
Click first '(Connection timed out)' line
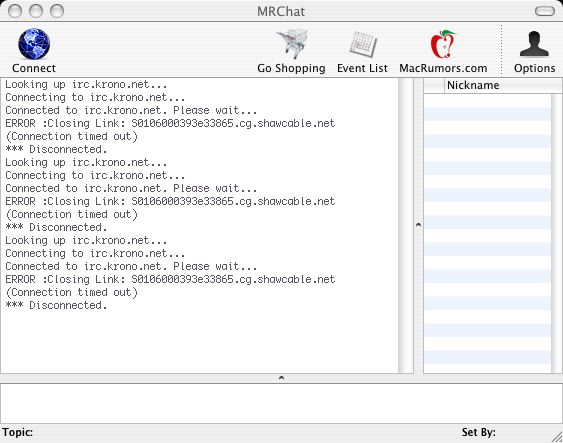click(x=71, y=136)
